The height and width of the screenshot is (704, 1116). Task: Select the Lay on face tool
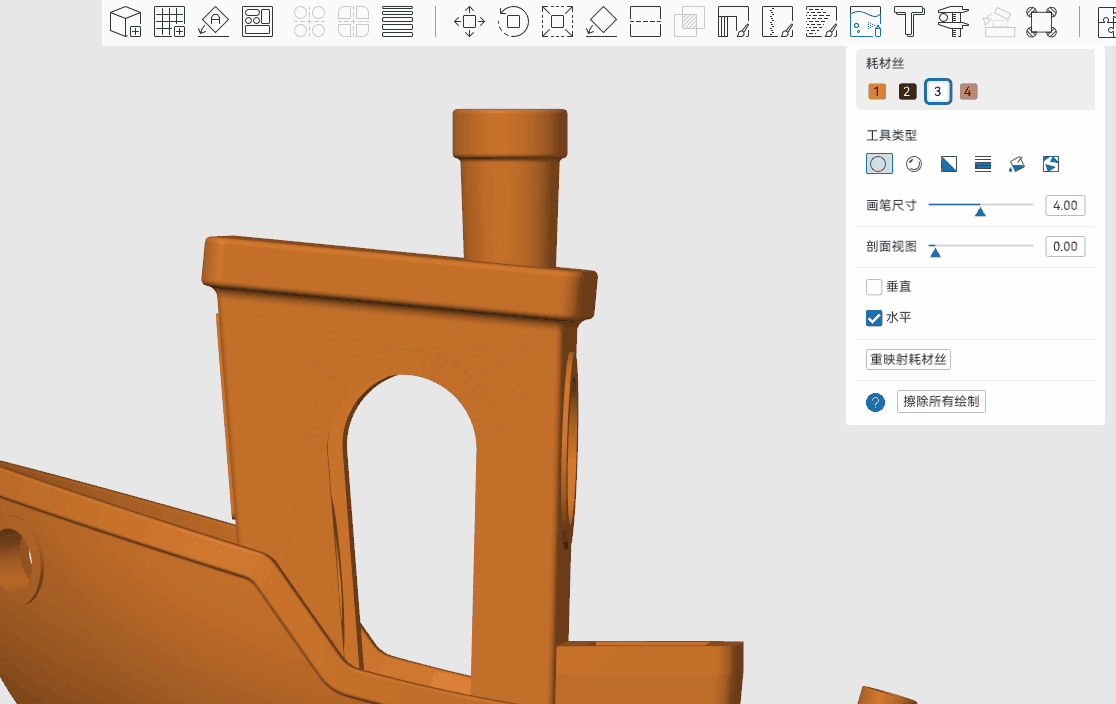pos(601,21)
